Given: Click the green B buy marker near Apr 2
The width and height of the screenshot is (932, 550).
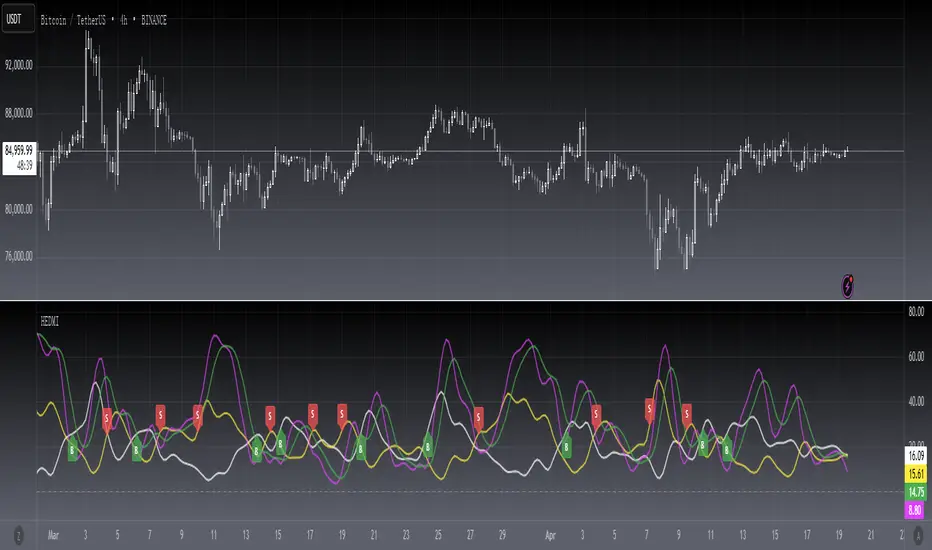Looking at the screenshot, I should pos(566,447).
